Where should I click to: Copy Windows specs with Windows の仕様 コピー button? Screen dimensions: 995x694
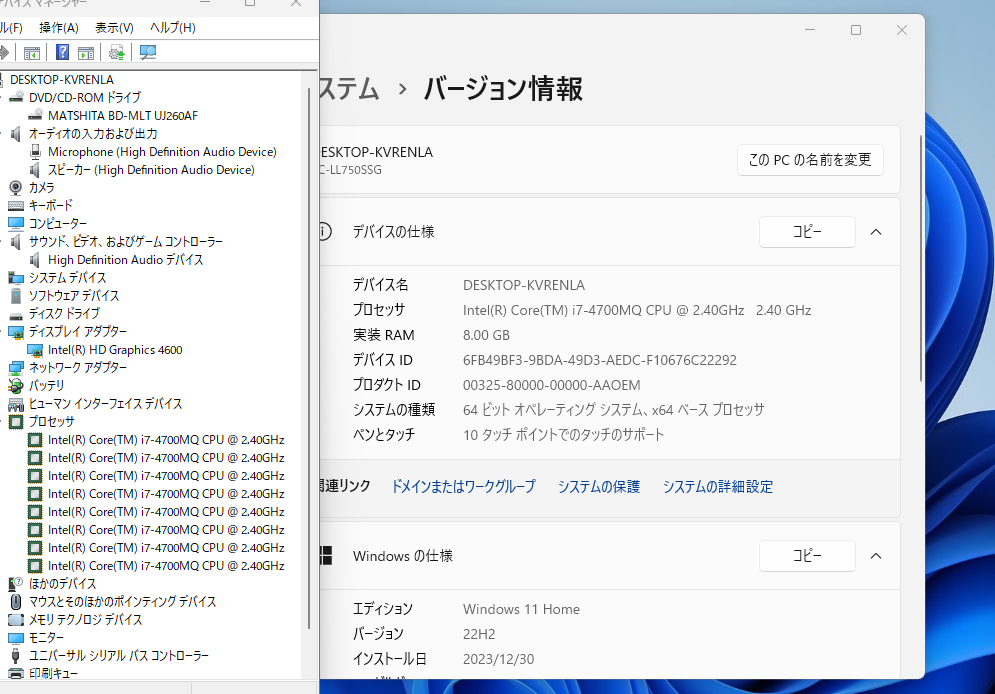pos(807,556)
